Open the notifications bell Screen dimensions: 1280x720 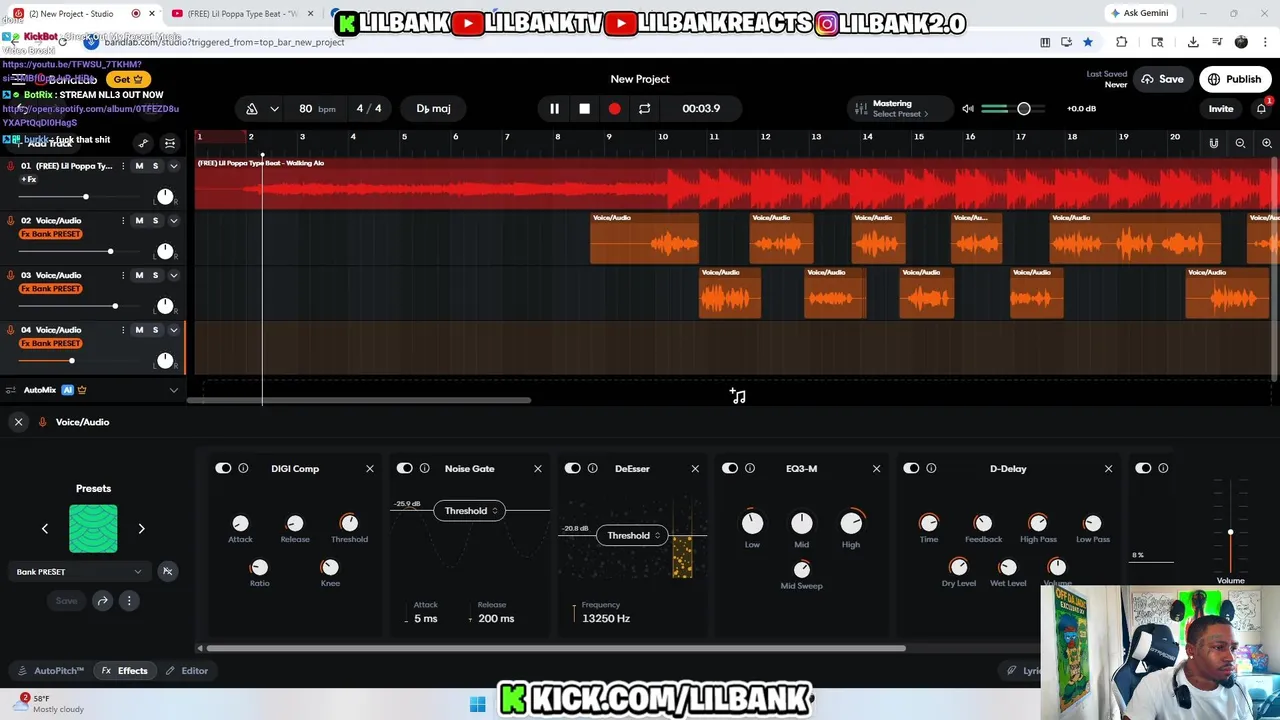click(1262, 108)
